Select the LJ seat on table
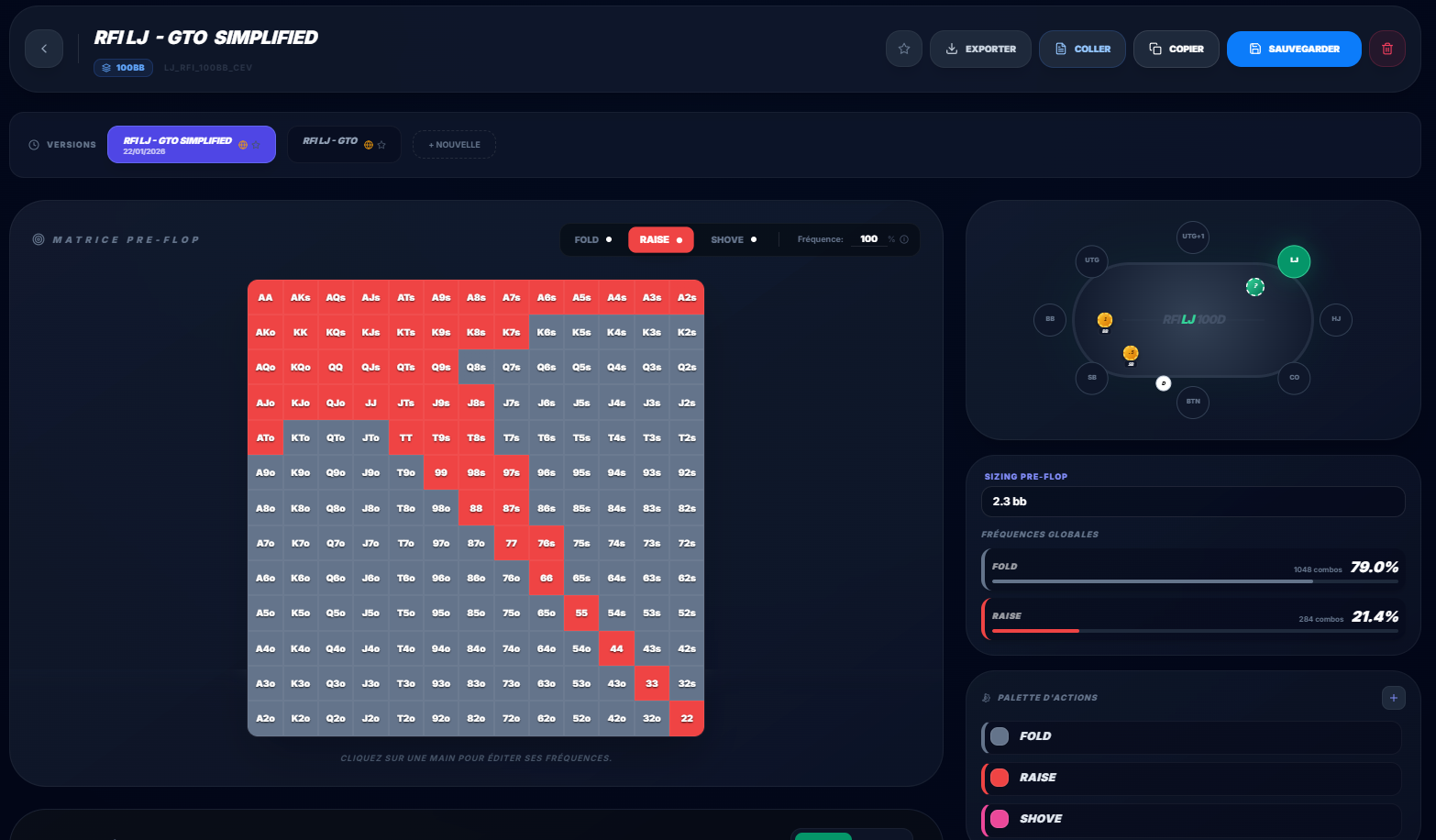 click(x=1294, y=260)
